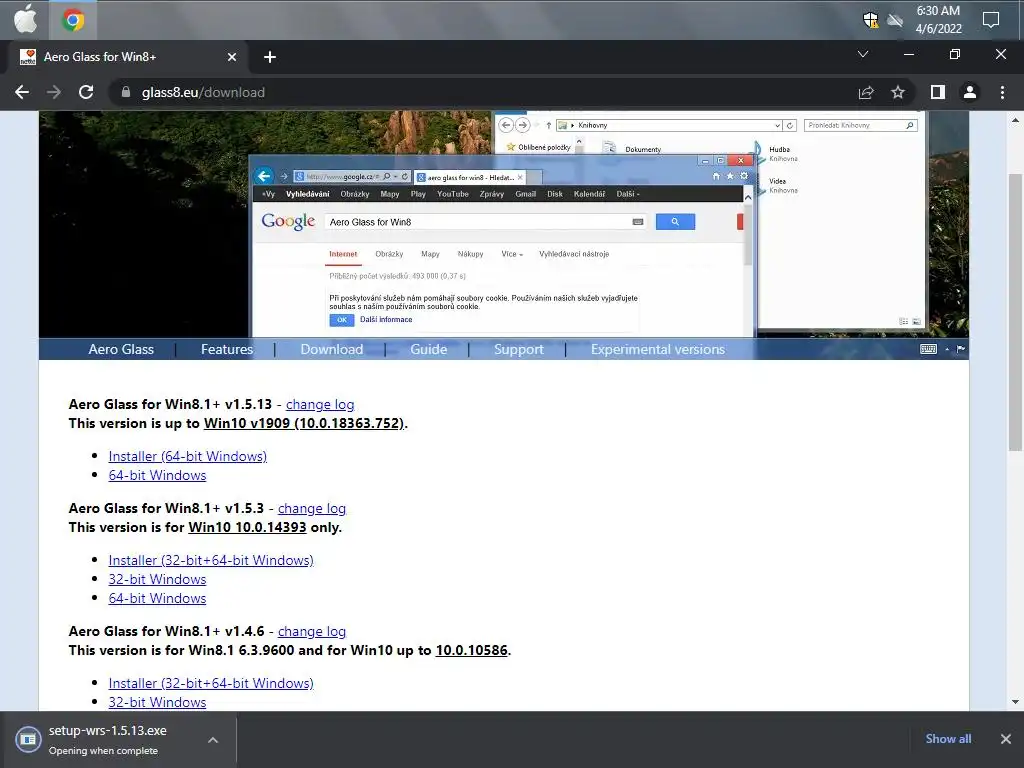This screenshot has width=1024, height=768.
Task: Open change log for v1.5.13
Action: coord(320,404)
